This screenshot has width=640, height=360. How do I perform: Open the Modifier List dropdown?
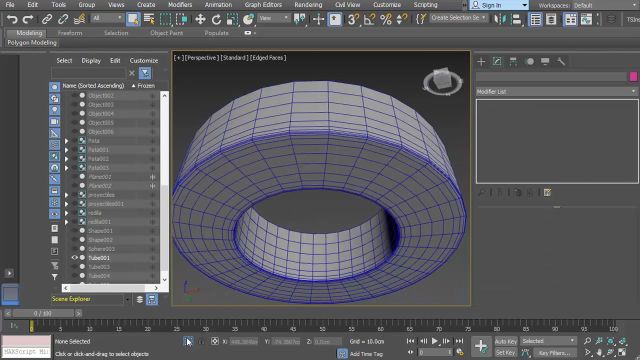(x=557, y=92)
